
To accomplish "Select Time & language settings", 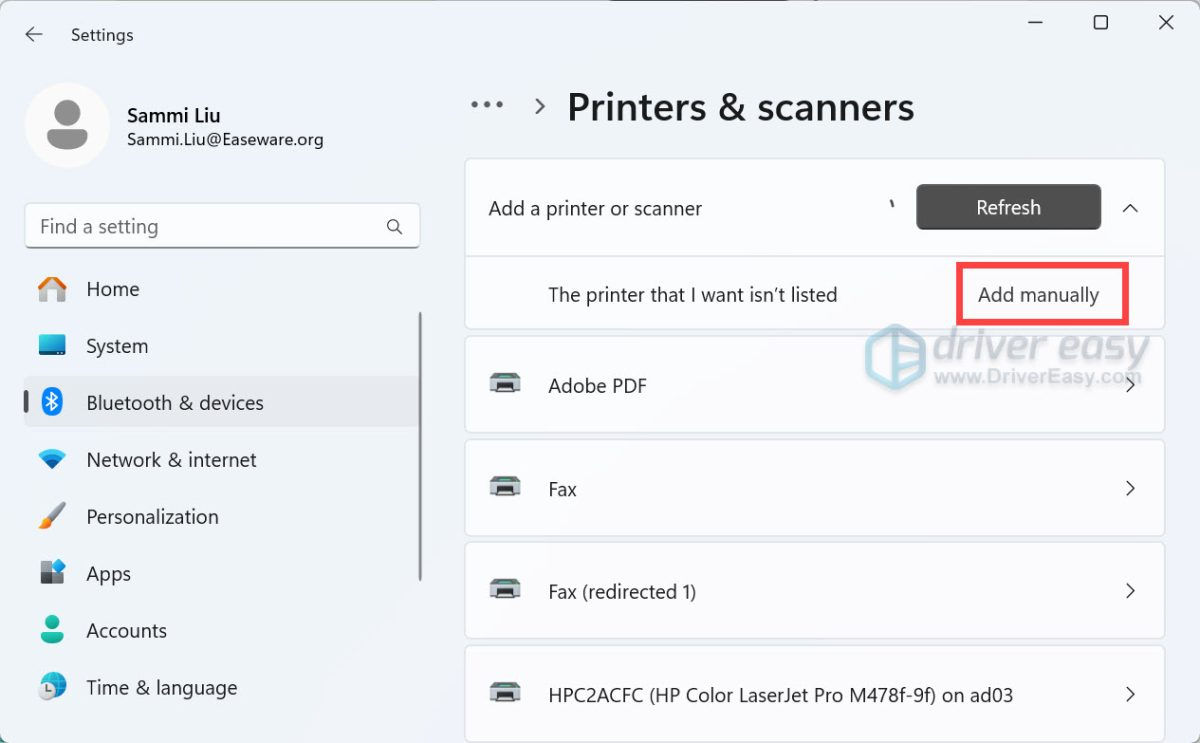I will click(x=161, y=688).
